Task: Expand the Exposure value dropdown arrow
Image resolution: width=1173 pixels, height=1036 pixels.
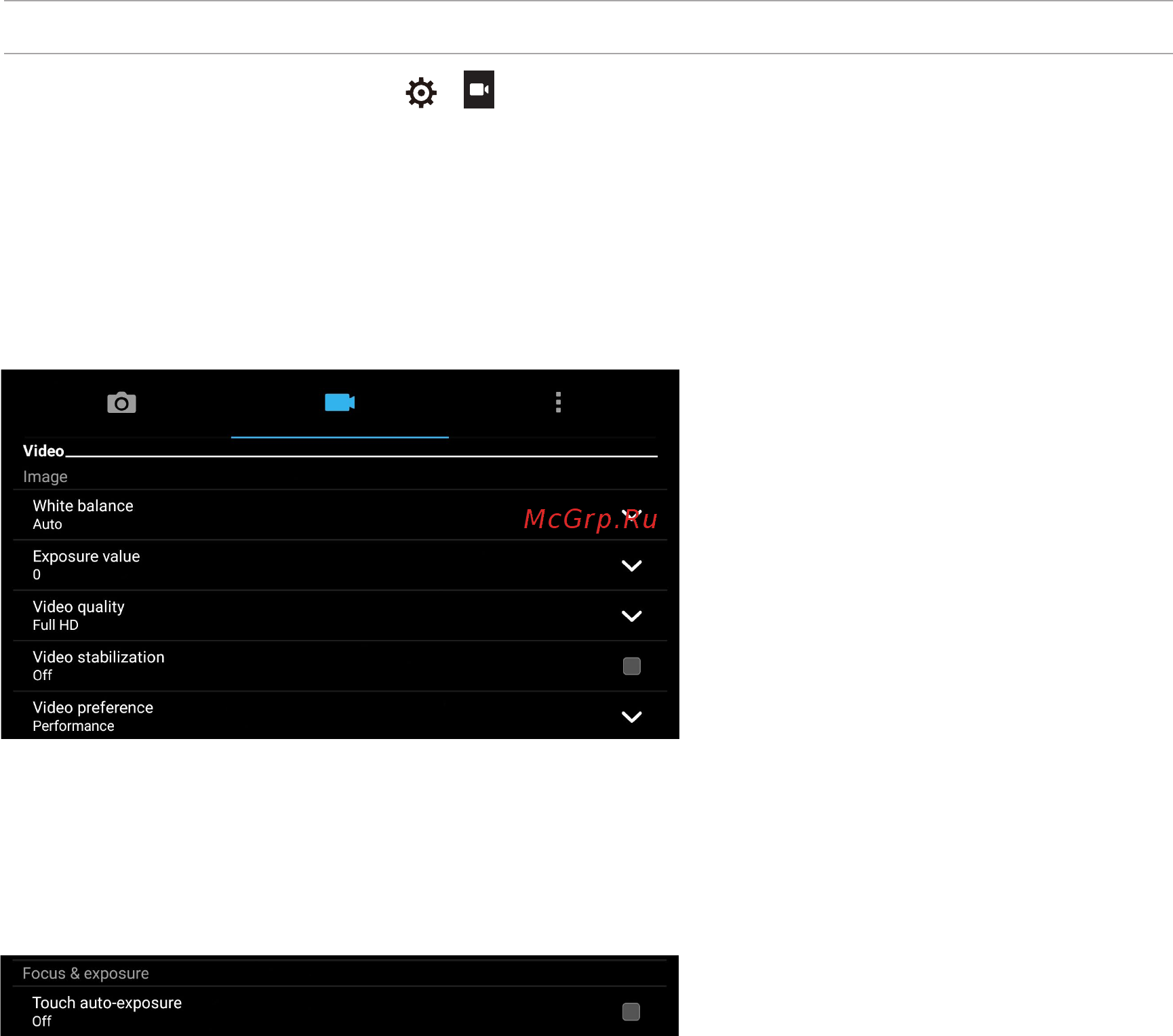Action: (632, 565)
